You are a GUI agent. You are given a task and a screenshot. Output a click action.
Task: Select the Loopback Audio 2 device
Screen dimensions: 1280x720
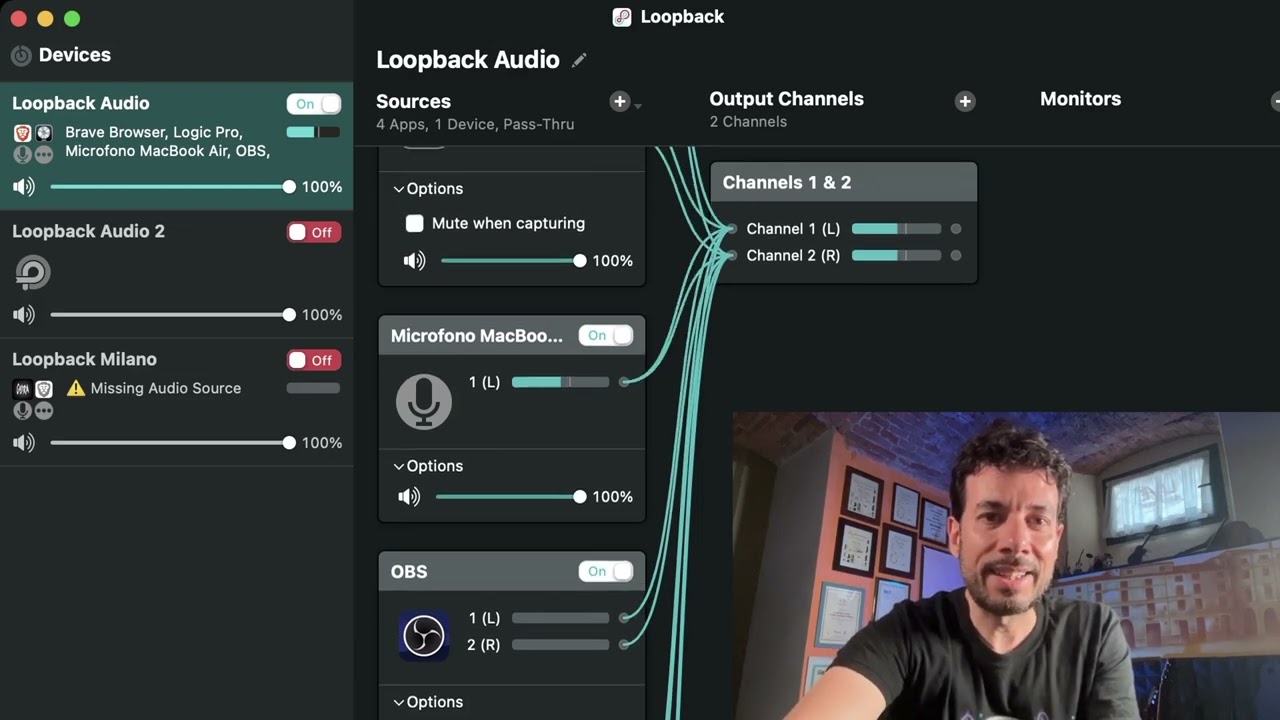tap(176, 274)
